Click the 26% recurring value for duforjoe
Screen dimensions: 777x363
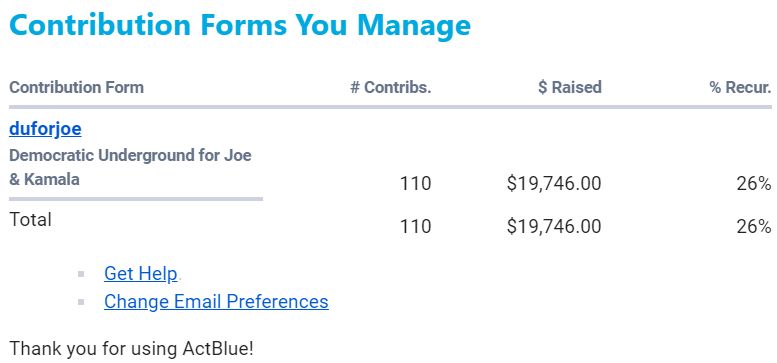pyautogui.click(x=754, y=184)
